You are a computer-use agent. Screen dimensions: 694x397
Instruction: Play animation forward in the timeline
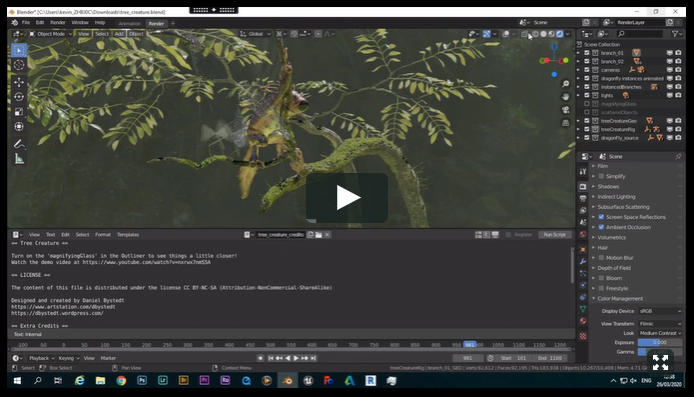(296, 358)
